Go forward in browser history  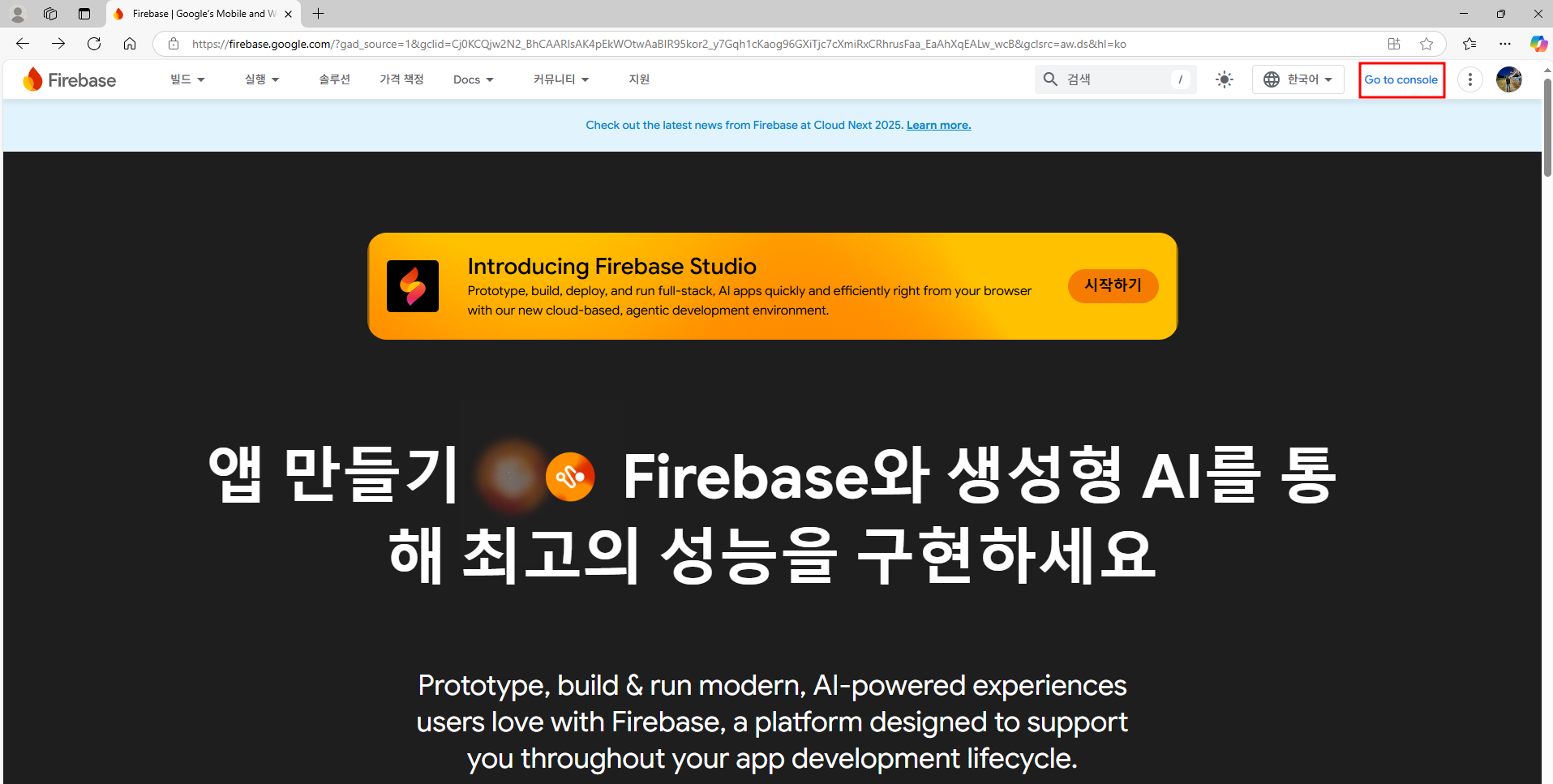click(x=58, y=44)
